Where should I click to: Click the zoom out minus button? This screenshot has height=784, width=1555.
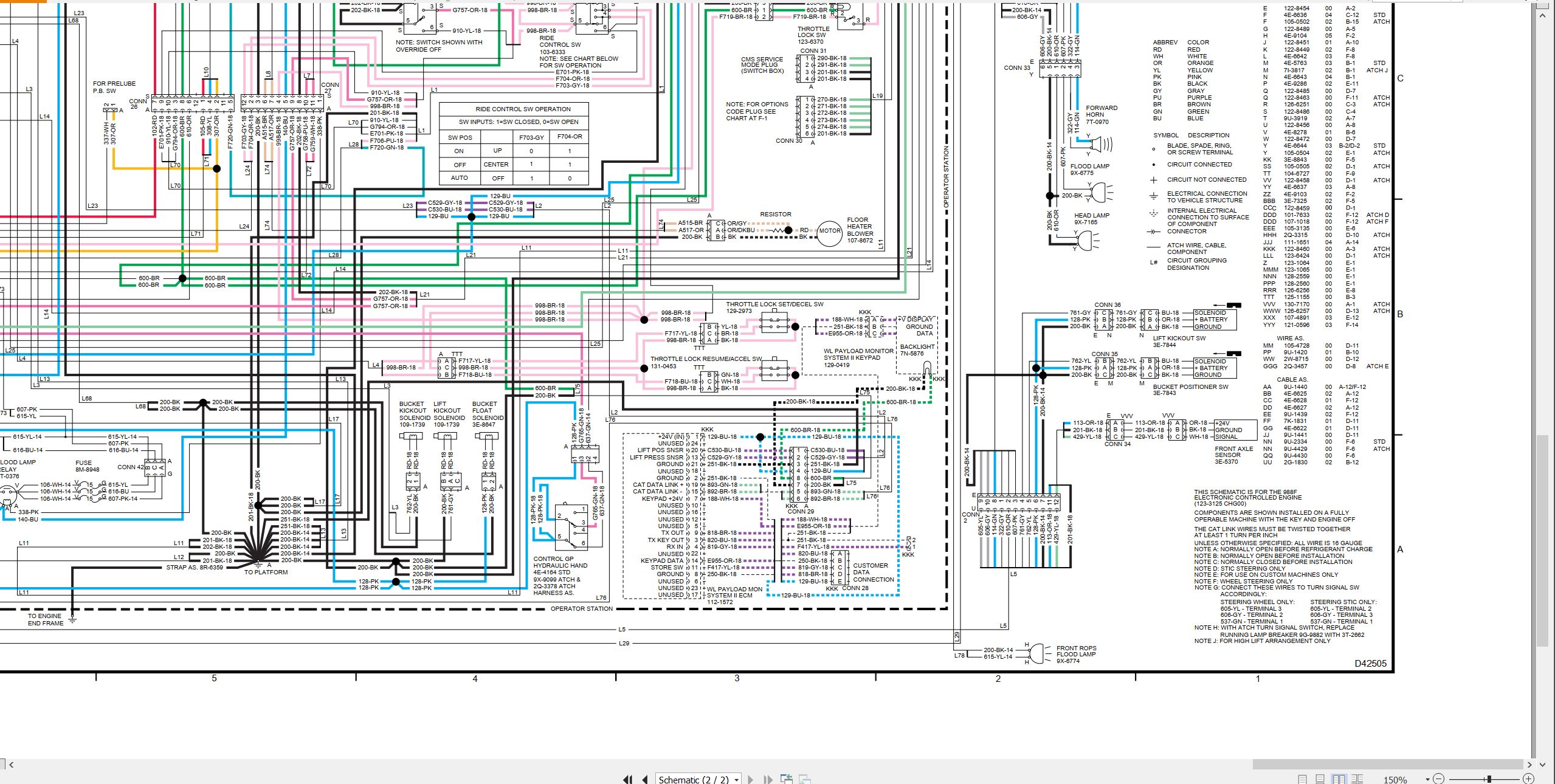pyautogui.click(x=1438, y=779)
